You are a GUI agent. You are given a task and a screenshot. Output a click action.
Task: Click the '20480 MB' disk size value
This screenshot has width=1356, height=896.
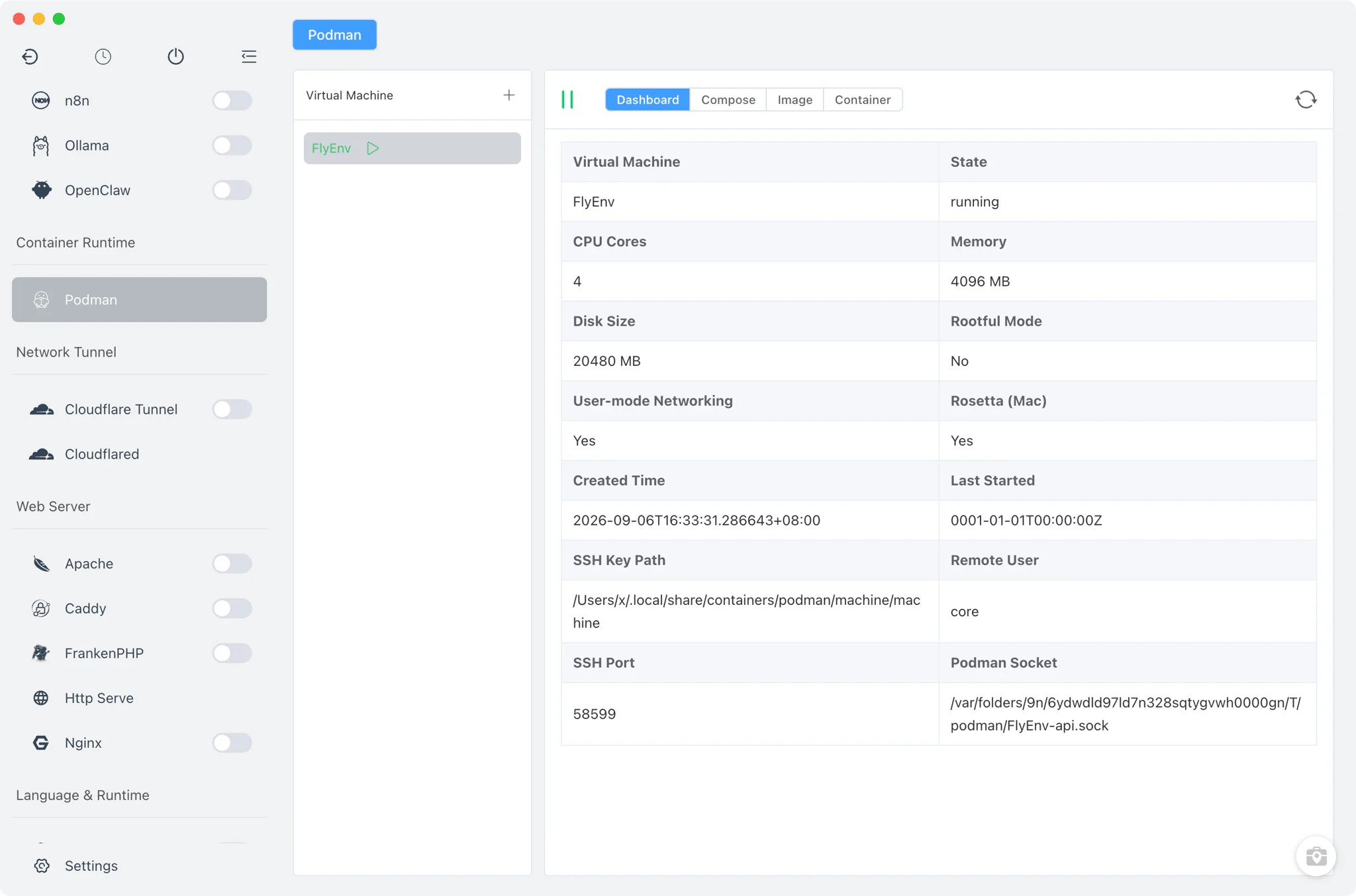tap(606, 361)
